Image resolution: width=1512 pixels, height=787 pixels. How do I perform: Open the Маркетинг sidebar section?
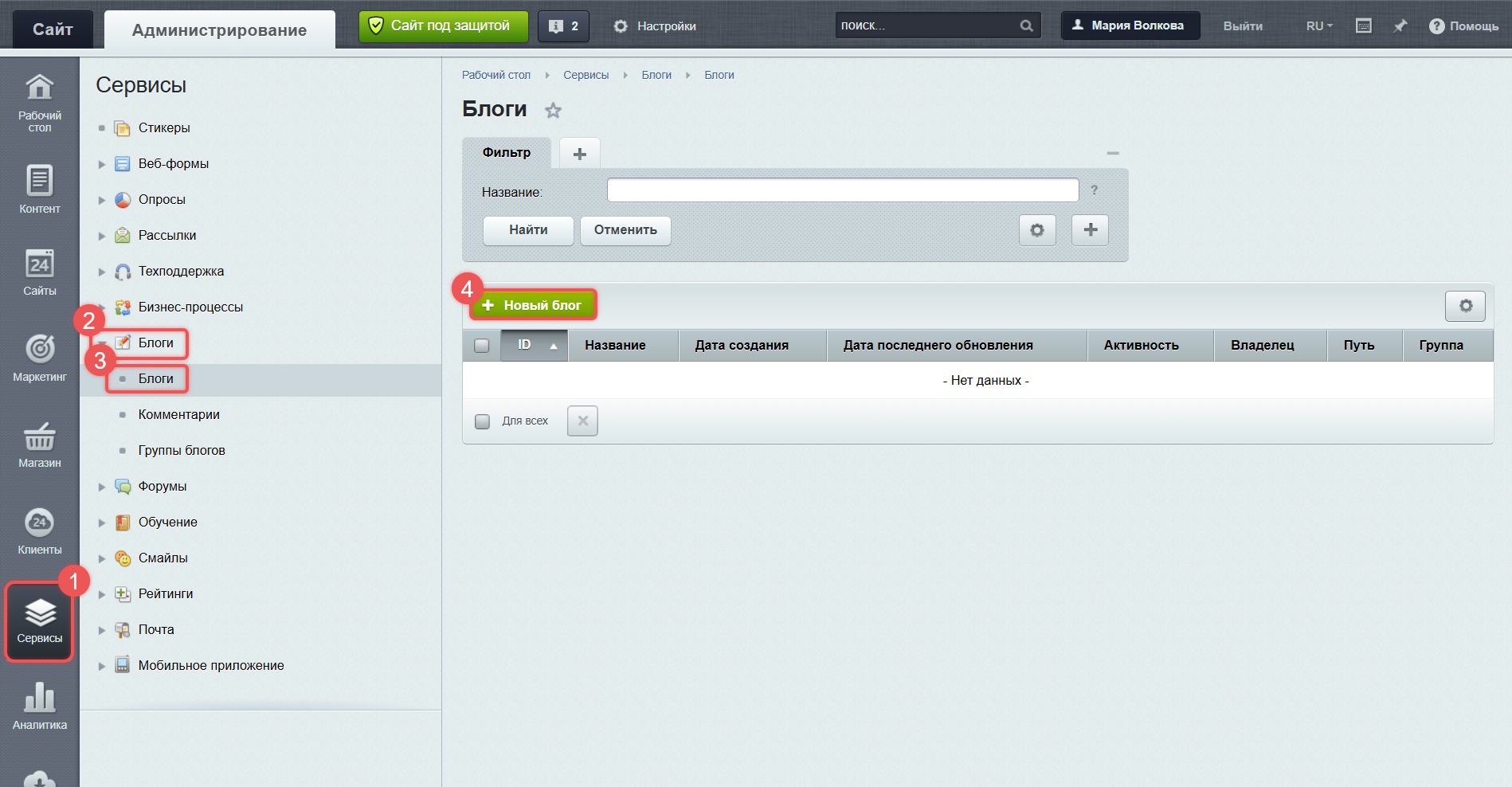[x=40, y=358]
